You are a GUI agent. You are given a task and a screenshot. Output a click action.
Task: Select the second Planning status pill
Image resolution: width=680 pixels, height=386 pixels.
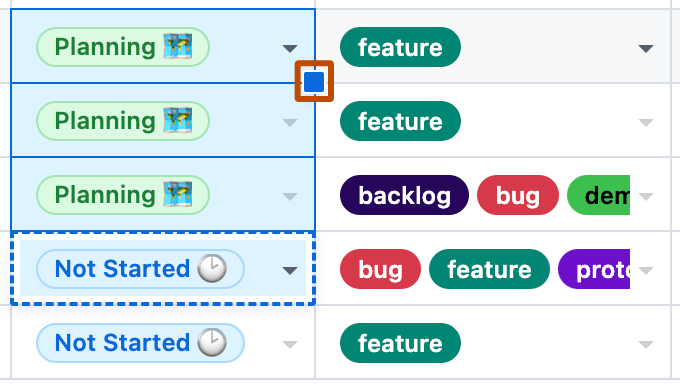pos(123,121)
